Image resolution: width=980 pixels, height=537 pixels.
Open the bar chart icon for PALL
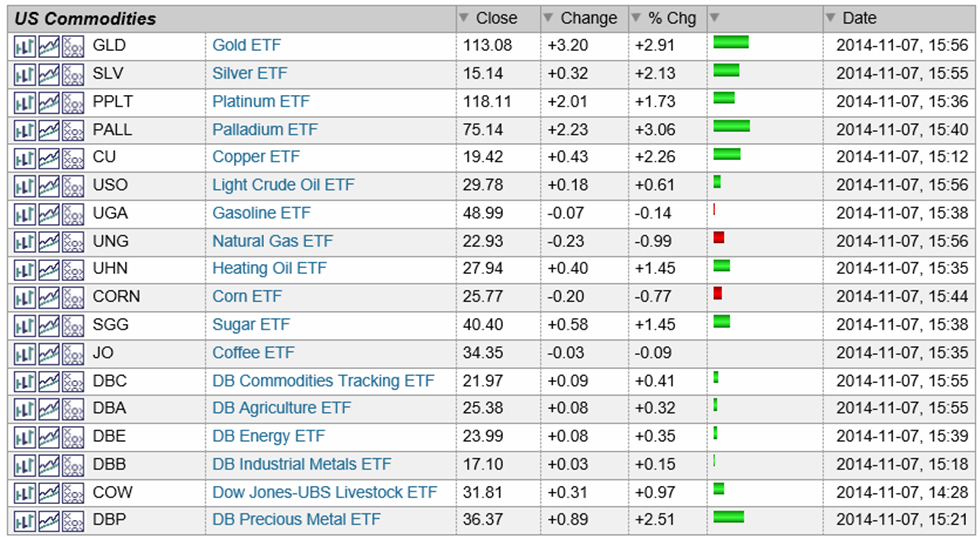click(25, 130)
